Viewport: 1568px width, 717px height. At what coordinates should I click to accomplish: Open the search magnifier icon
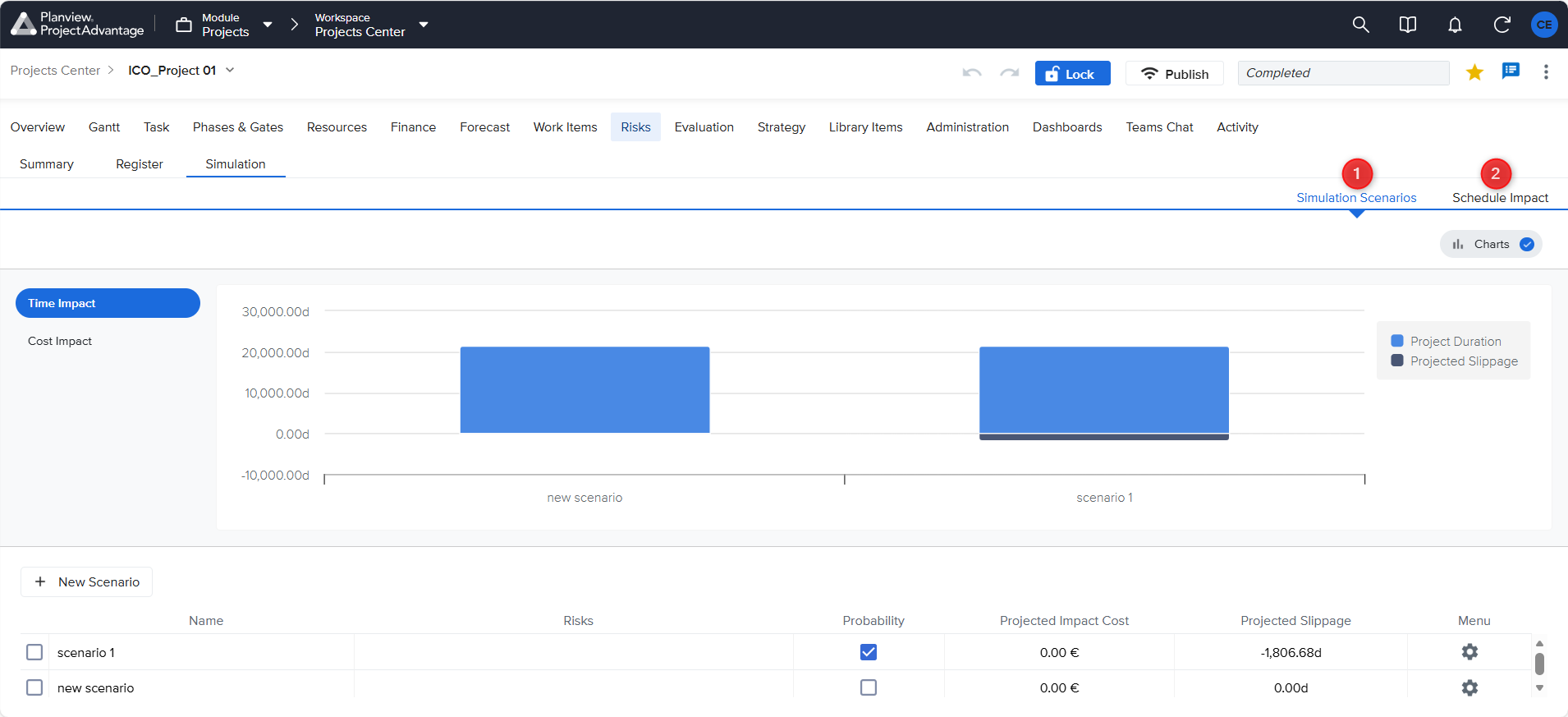point(1360,25)
